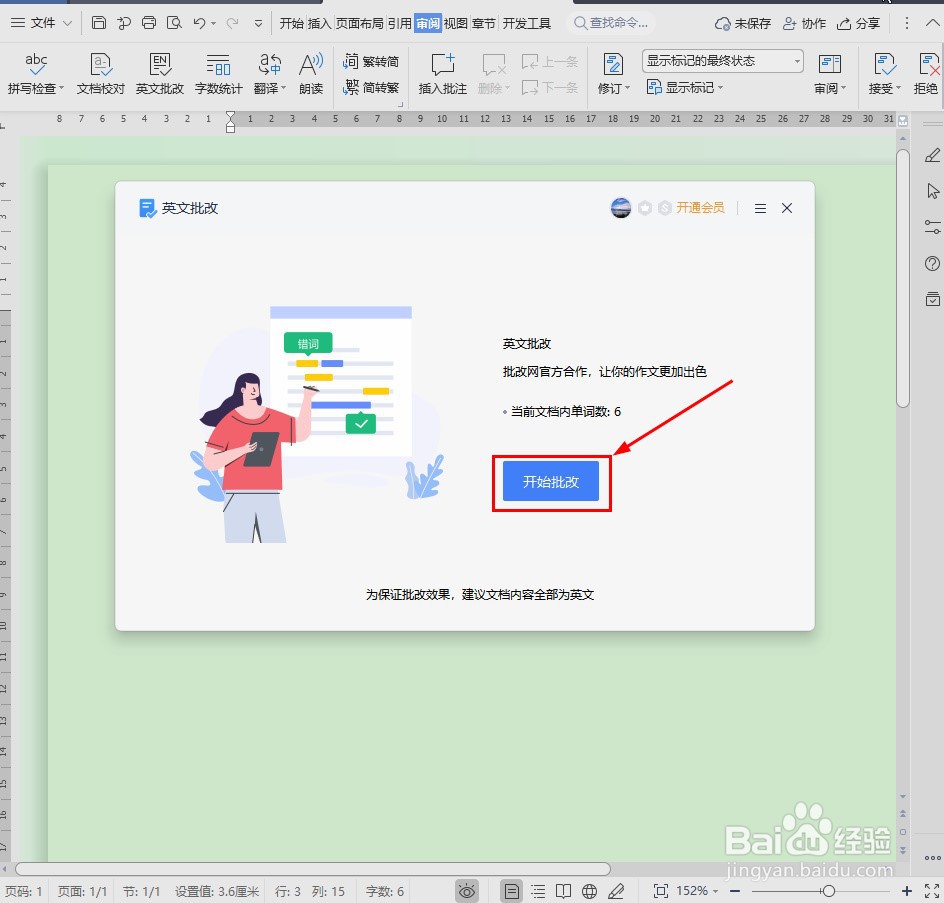Start the 朗读 read aloud feature
The width and height of the screenshot is (944, 903).
tap(311, 70)
